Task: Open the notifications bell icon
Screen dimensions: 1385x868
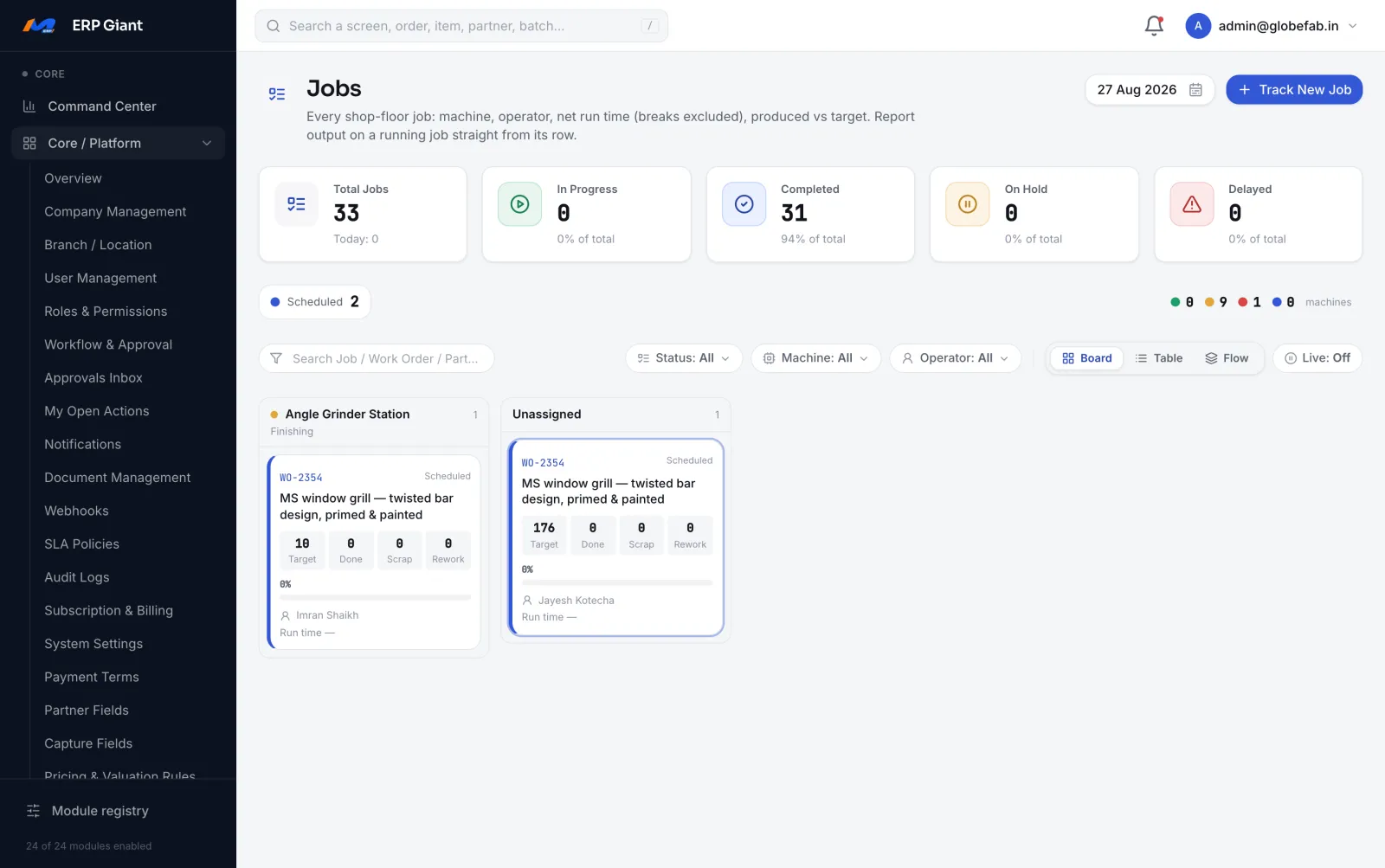Action: 1154,26
